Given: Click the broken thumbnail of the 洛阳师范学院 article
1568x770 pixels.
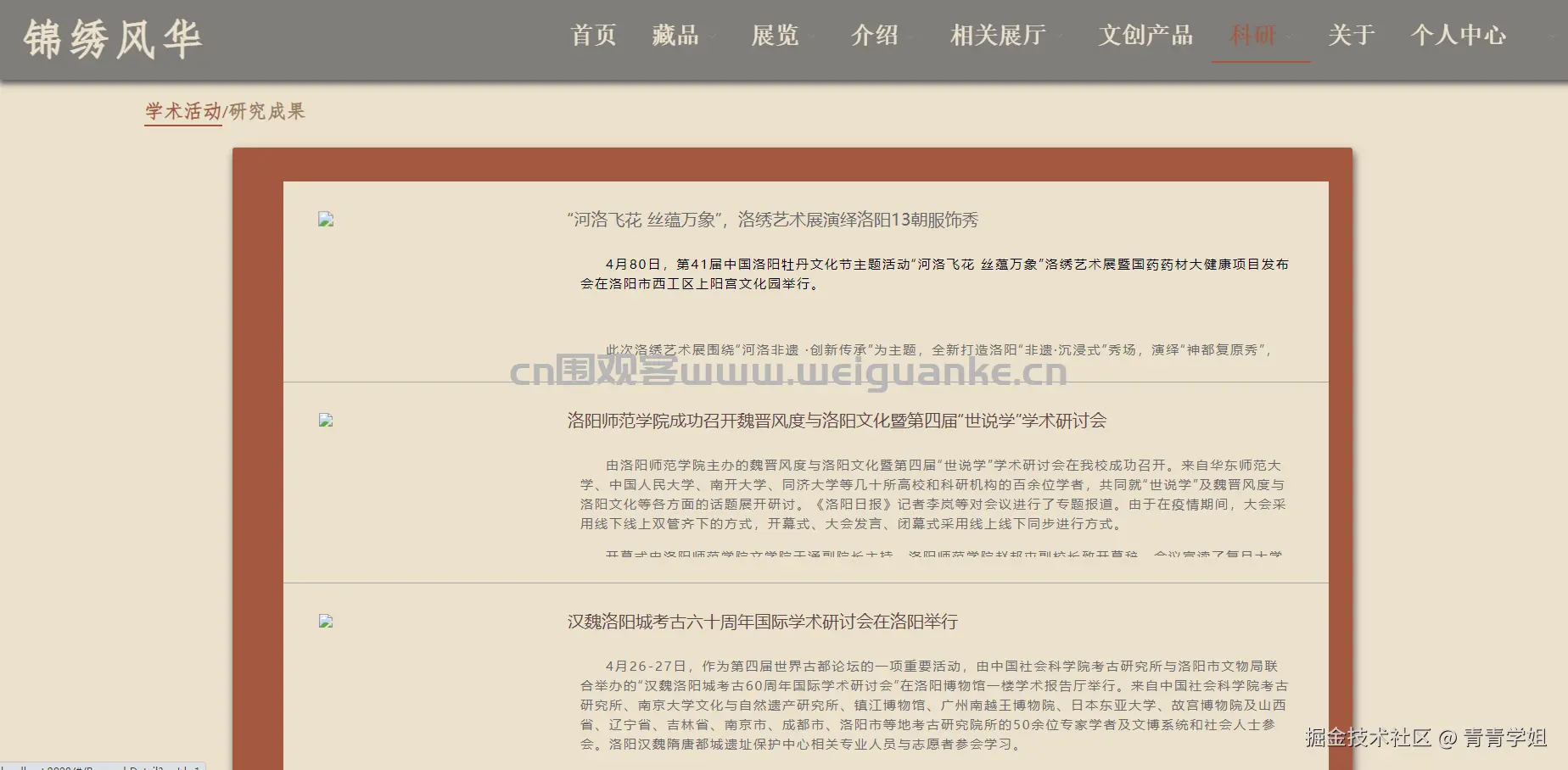Looking at the screenshot, I should (325, 419).
